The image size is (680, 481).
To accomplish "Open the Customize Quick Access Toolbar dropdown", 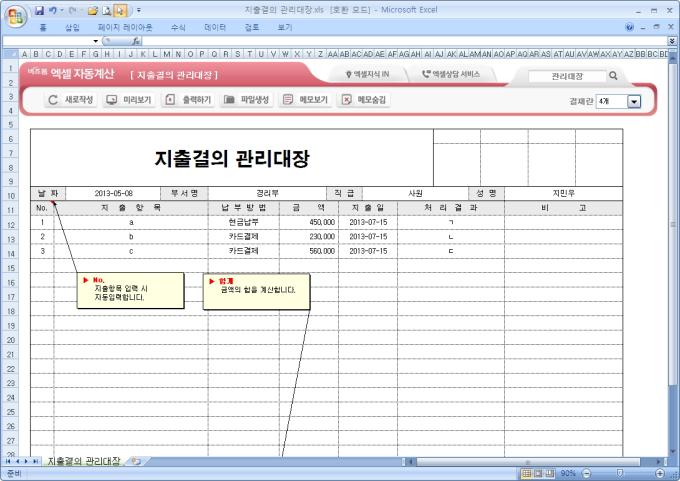I will pyautogui.click(x=139, y=10).
